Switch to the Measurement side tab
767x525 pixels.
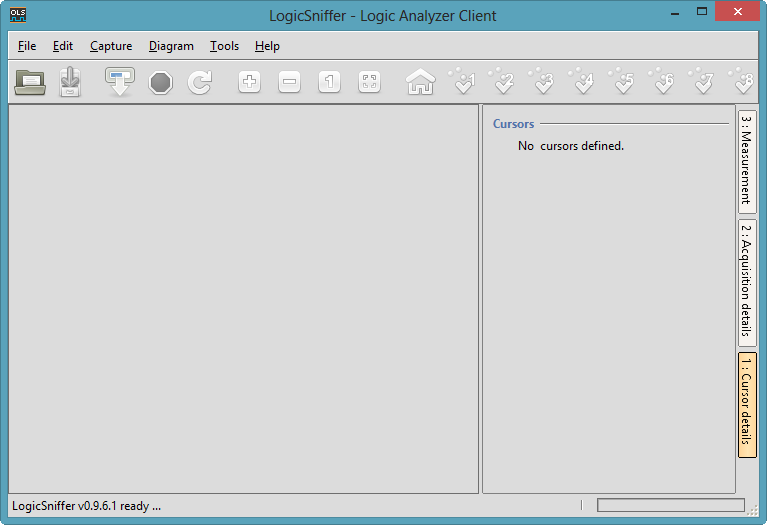tap(747, 159)
